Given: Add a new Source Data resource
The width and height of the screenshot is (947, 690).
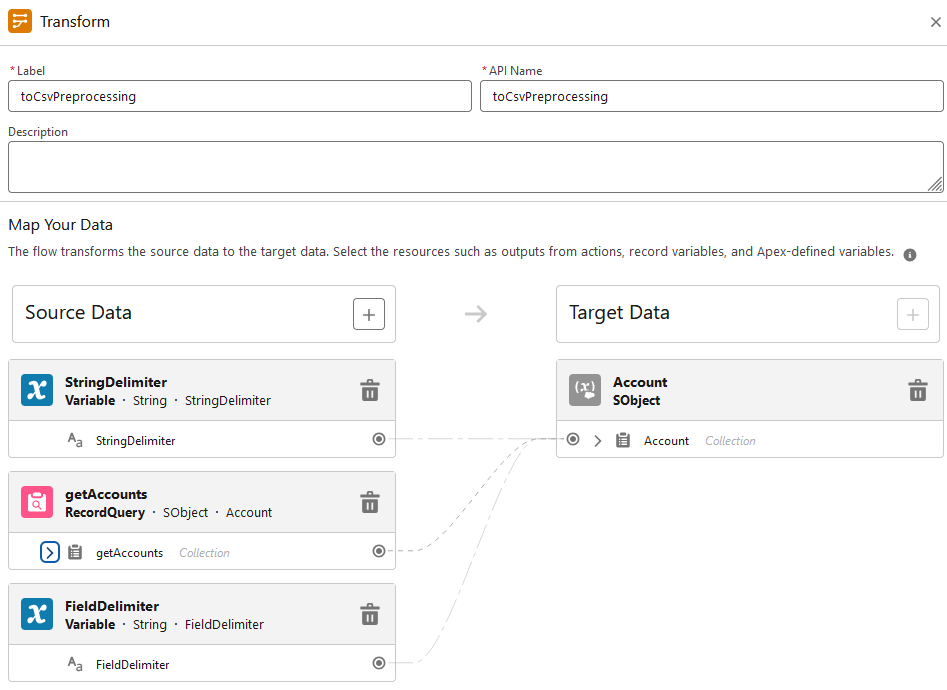Looking at the screenshot, I should (369, 314).
